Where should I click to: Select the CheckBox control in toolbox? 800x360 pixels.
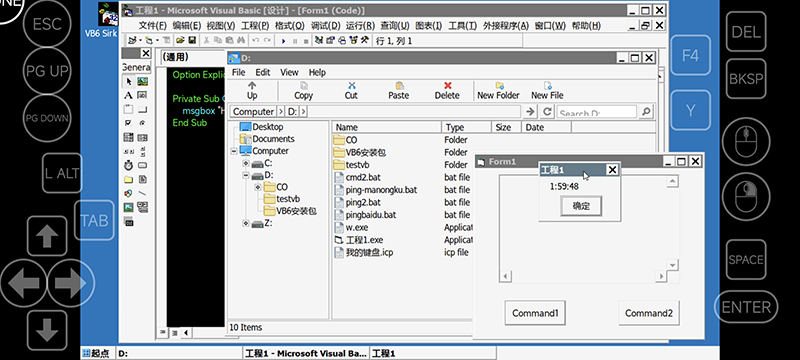(x=128, y=123)
